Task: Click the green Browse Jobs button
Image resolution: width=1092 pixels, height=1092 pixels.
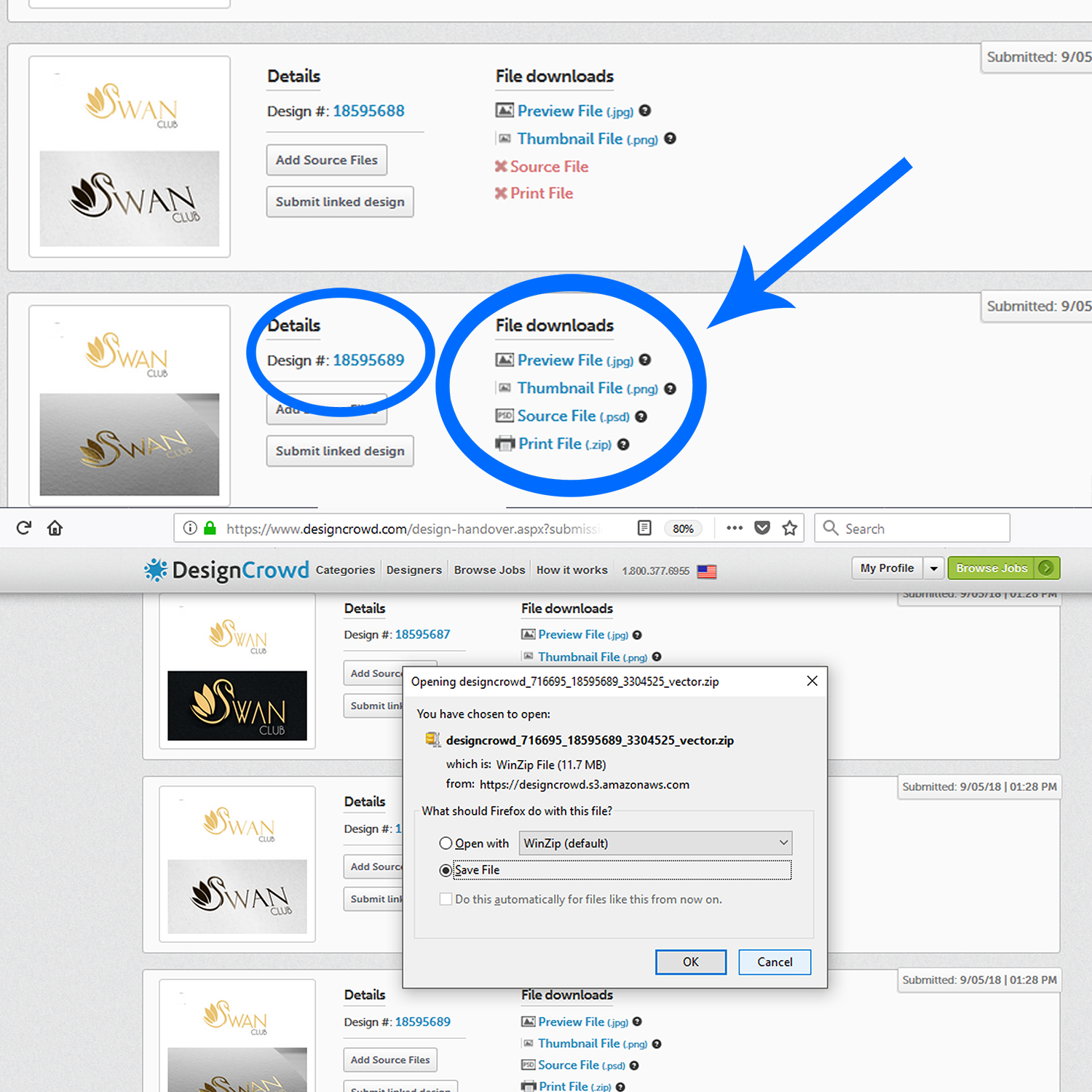Action: (1004, 568)
